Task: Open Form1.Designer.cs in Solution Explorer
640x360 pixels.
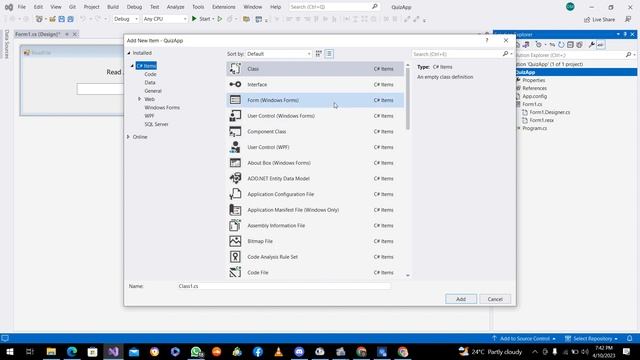Action: [549, 112]
